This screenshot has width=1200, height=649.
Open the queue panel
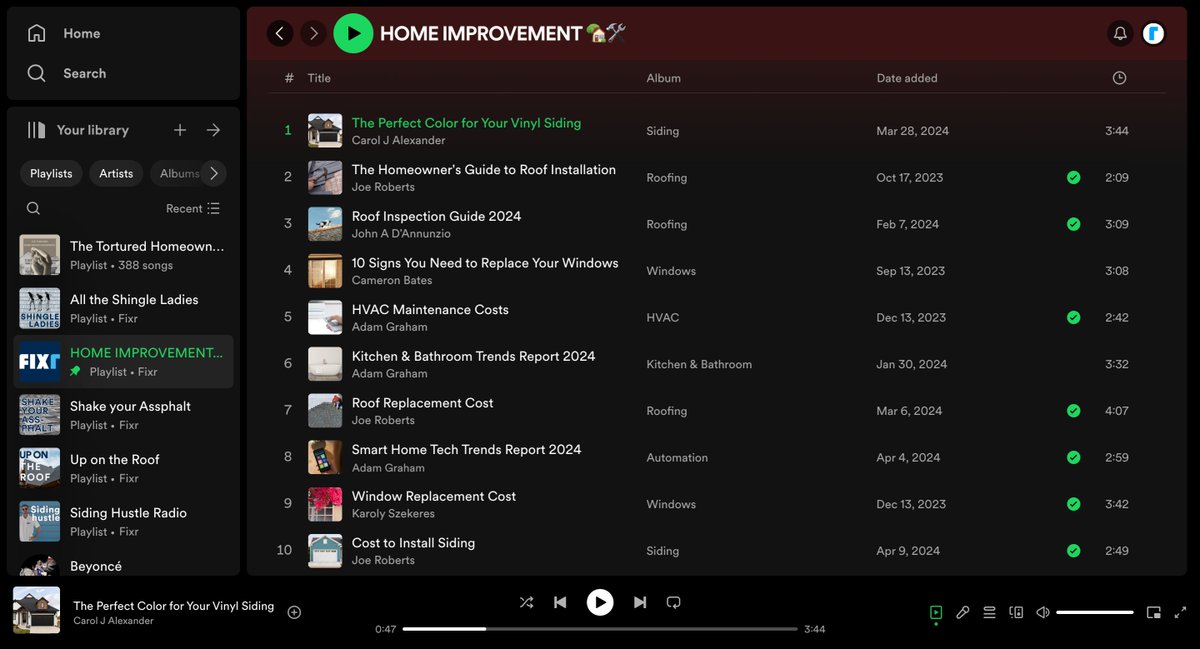[989, 612]
